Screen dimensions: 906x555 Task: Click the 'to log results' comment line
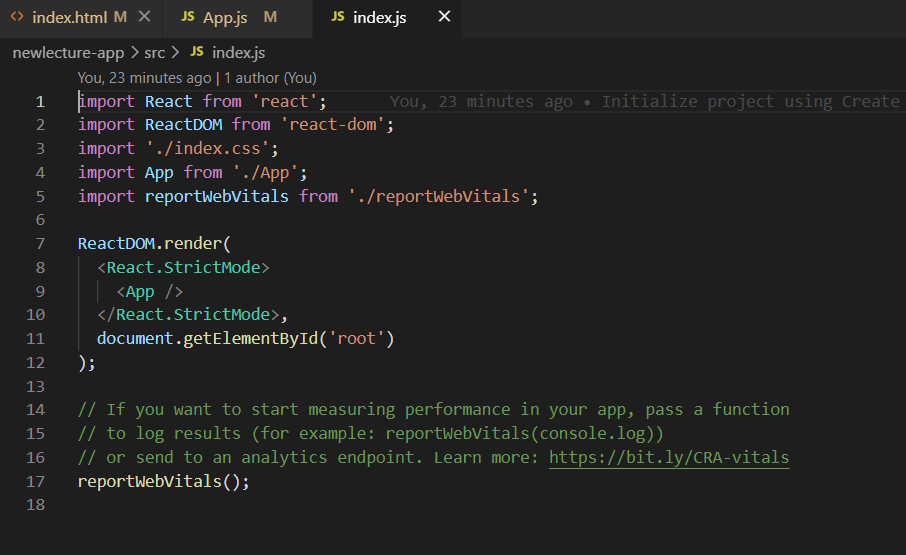coord(371,434)
